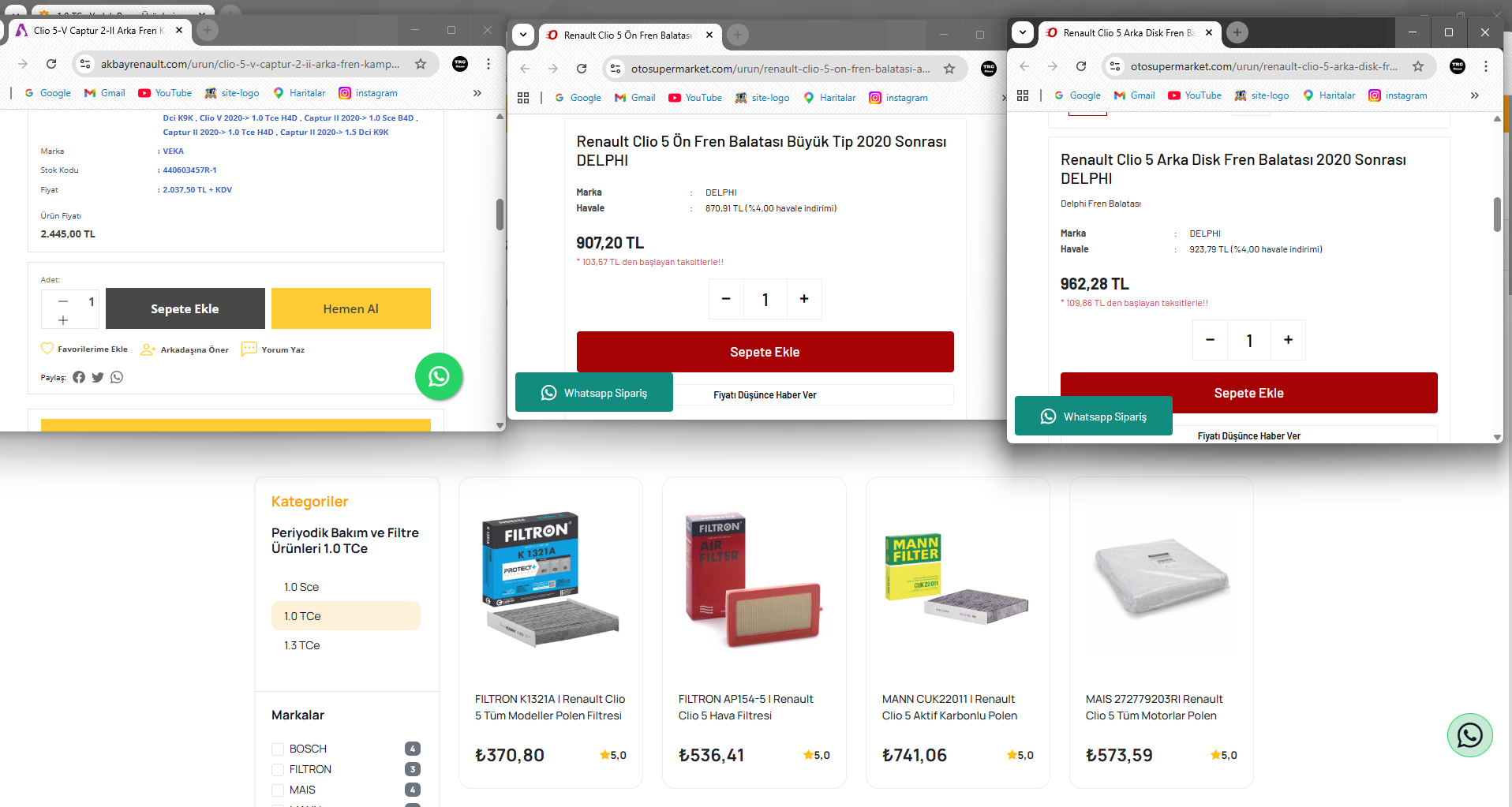Image resolution: width=1512 pixels, height=807 pixels.
Task: Click the round WhatsApp chat icon at bottom right
Action: pyautogui.click(x=1469, y=735)
